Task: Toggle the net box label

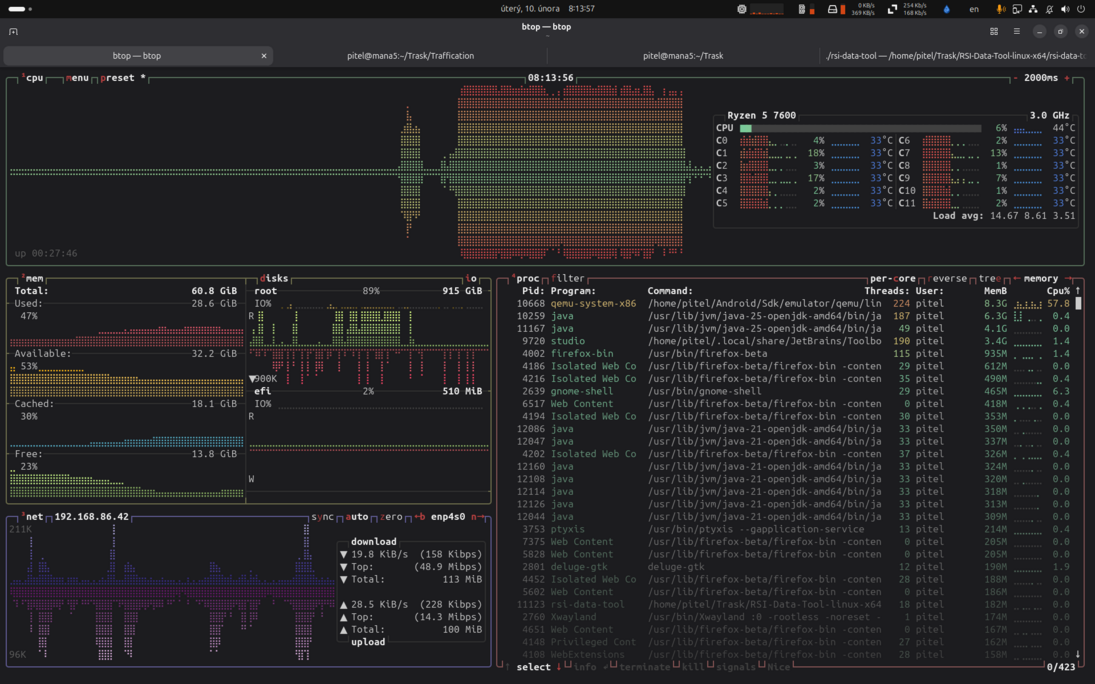Action: [32, 516]
